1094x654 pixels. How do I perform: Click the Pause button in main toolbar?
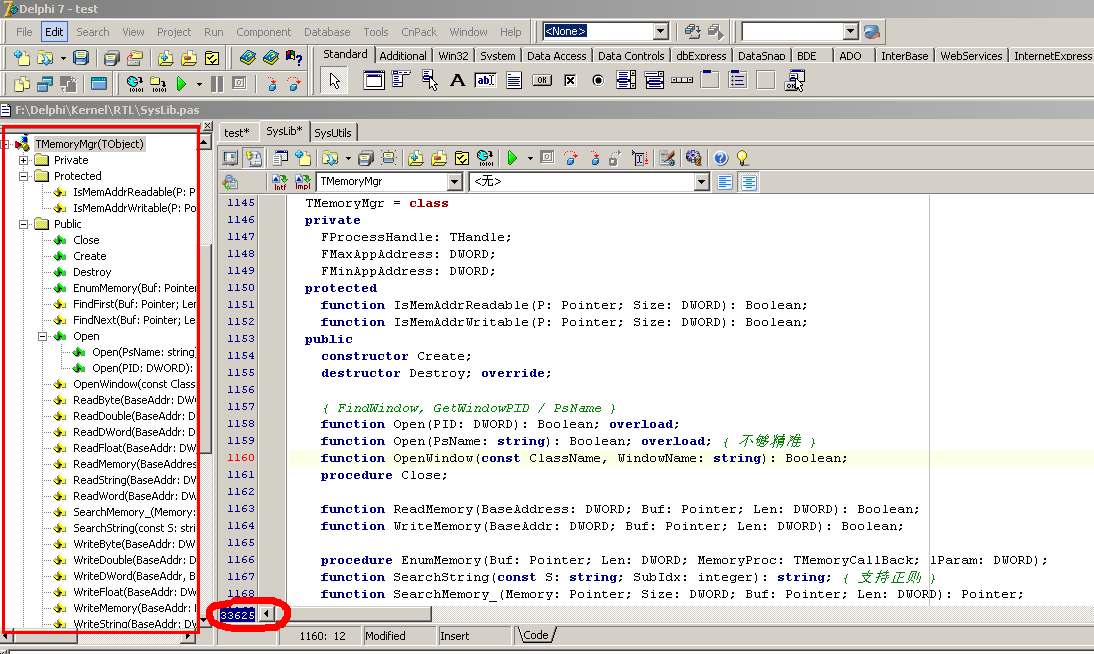tap(217, 84)
